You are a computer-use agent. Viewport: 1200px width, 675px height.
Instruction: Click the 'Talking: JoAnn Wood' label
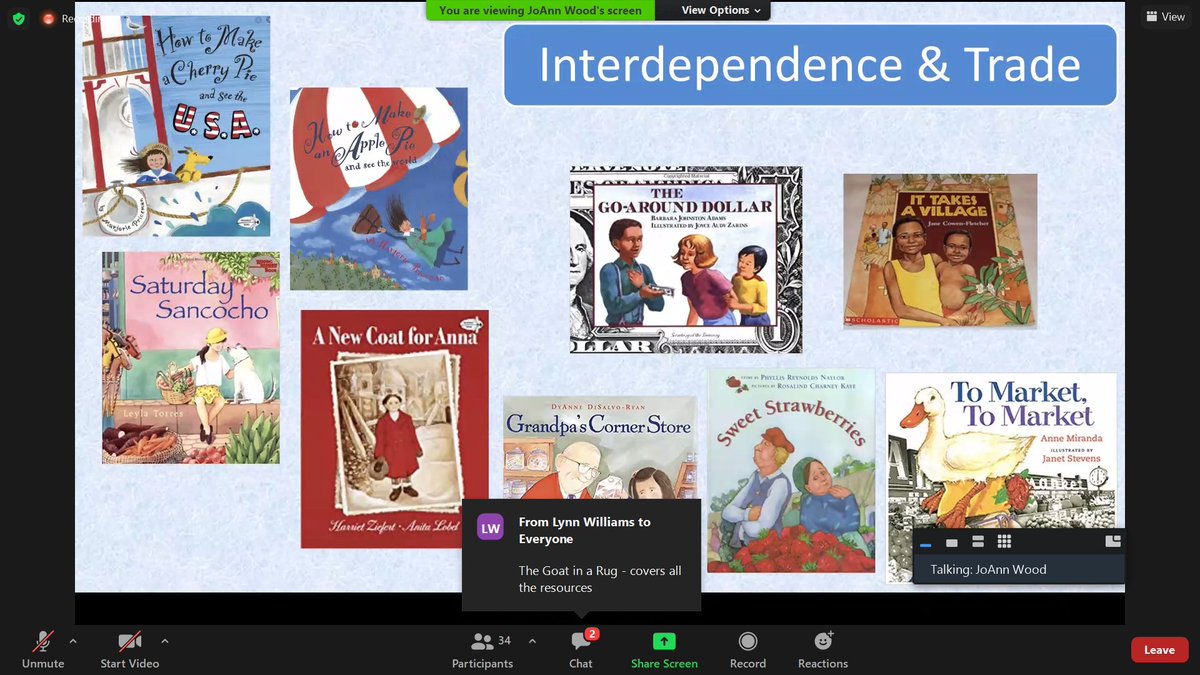pyautogui.click(x=989, y=569)
